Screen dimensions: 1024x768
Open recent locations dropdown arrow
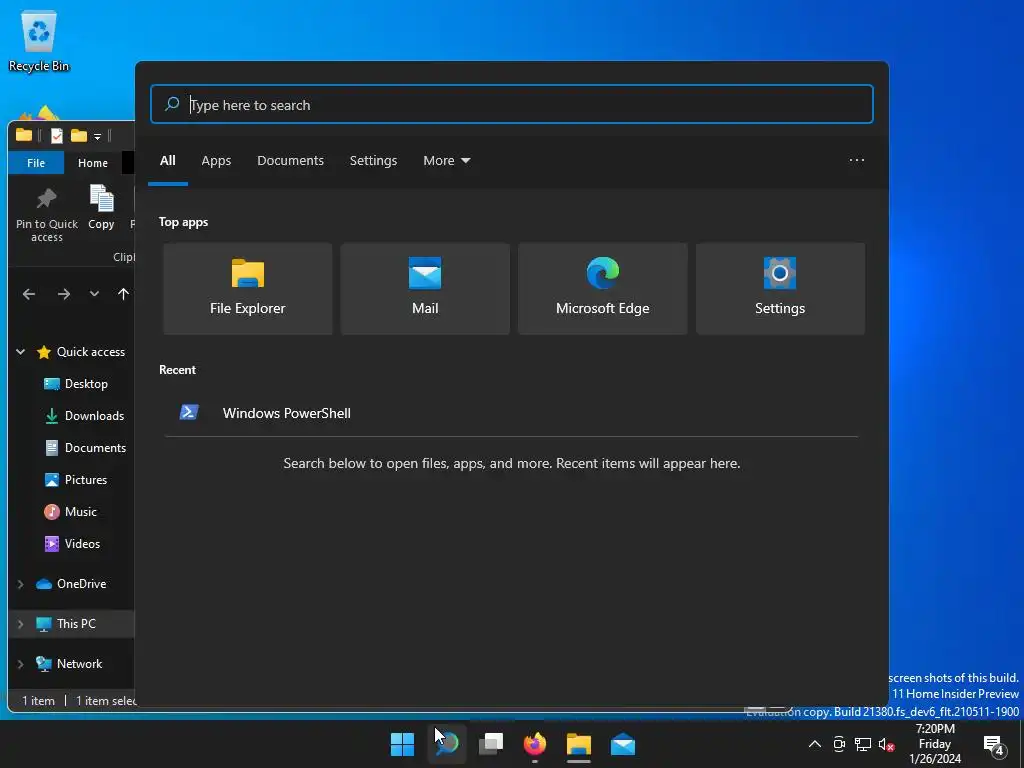94,294
